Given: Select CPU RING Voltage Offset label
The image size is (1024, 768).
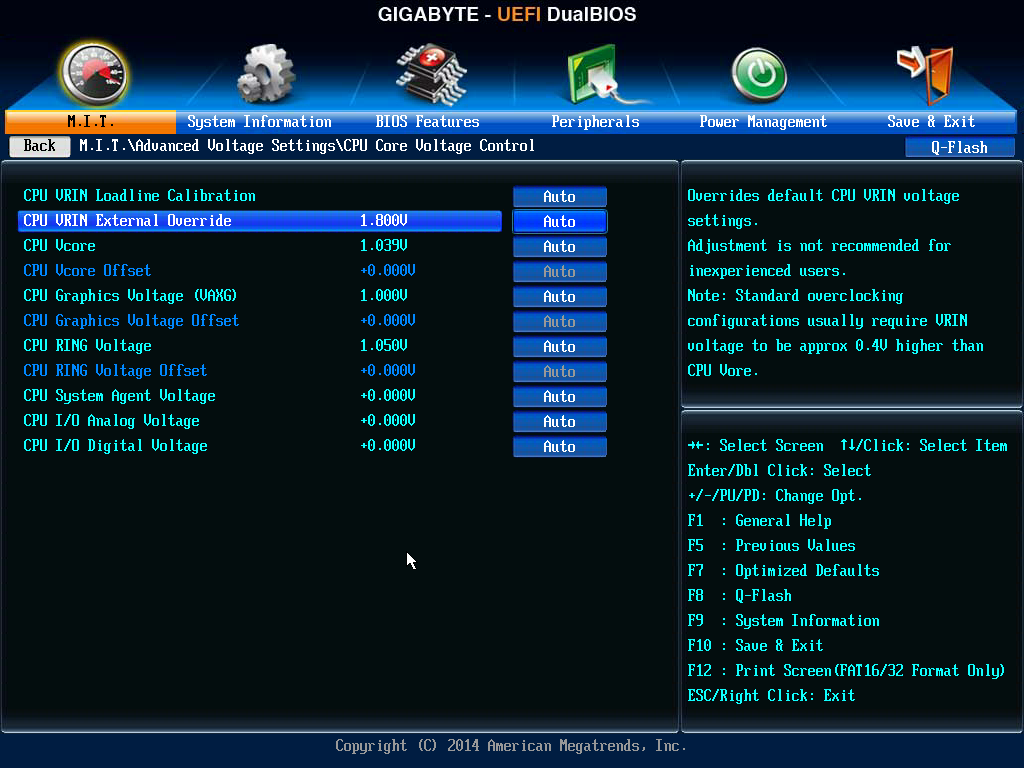Looking at the screenshot, I should tap(115, 370).
